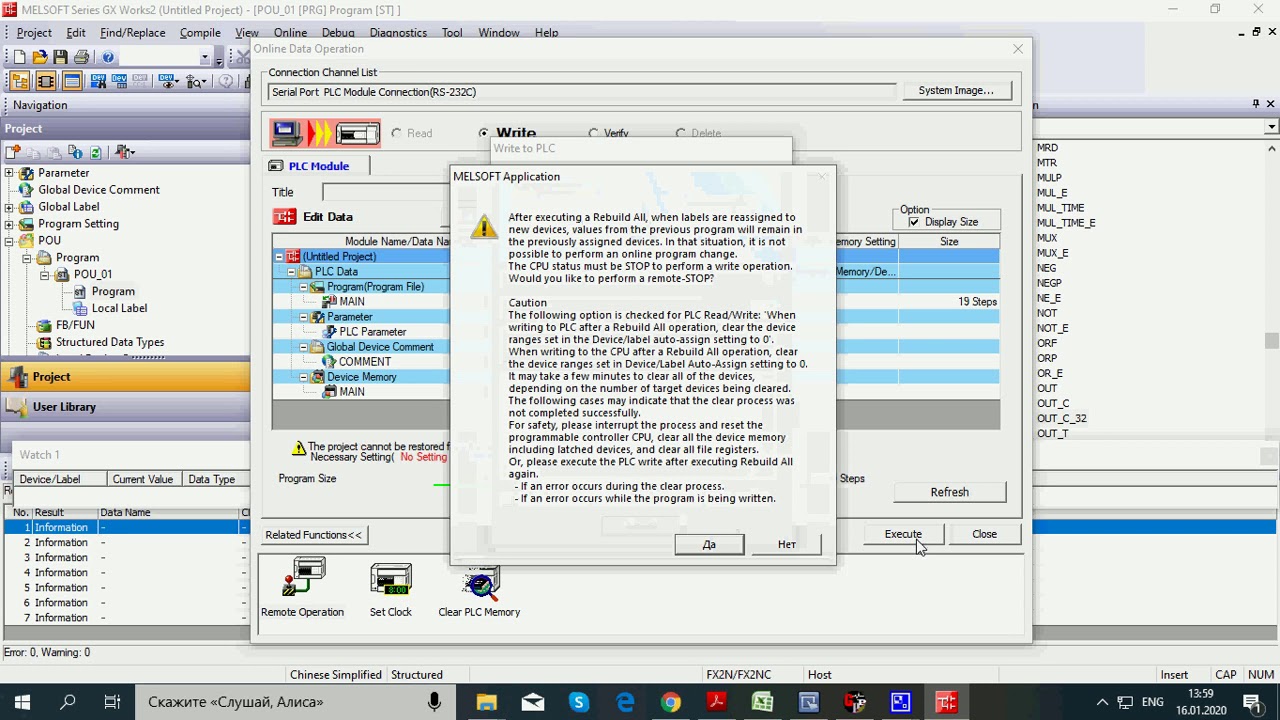
Task: Click the Related Functions<< button
Action: pos(314,535)
